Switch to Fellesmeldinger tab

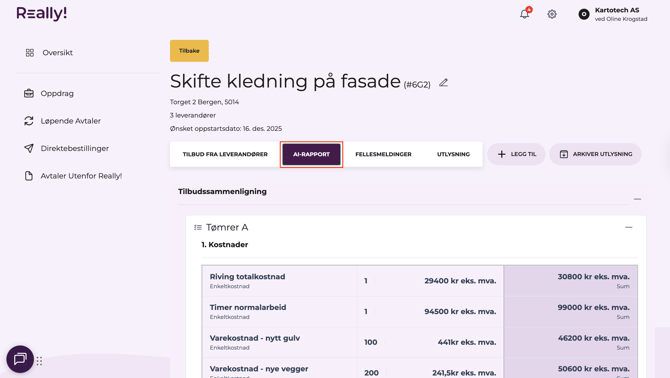point(383,154)
